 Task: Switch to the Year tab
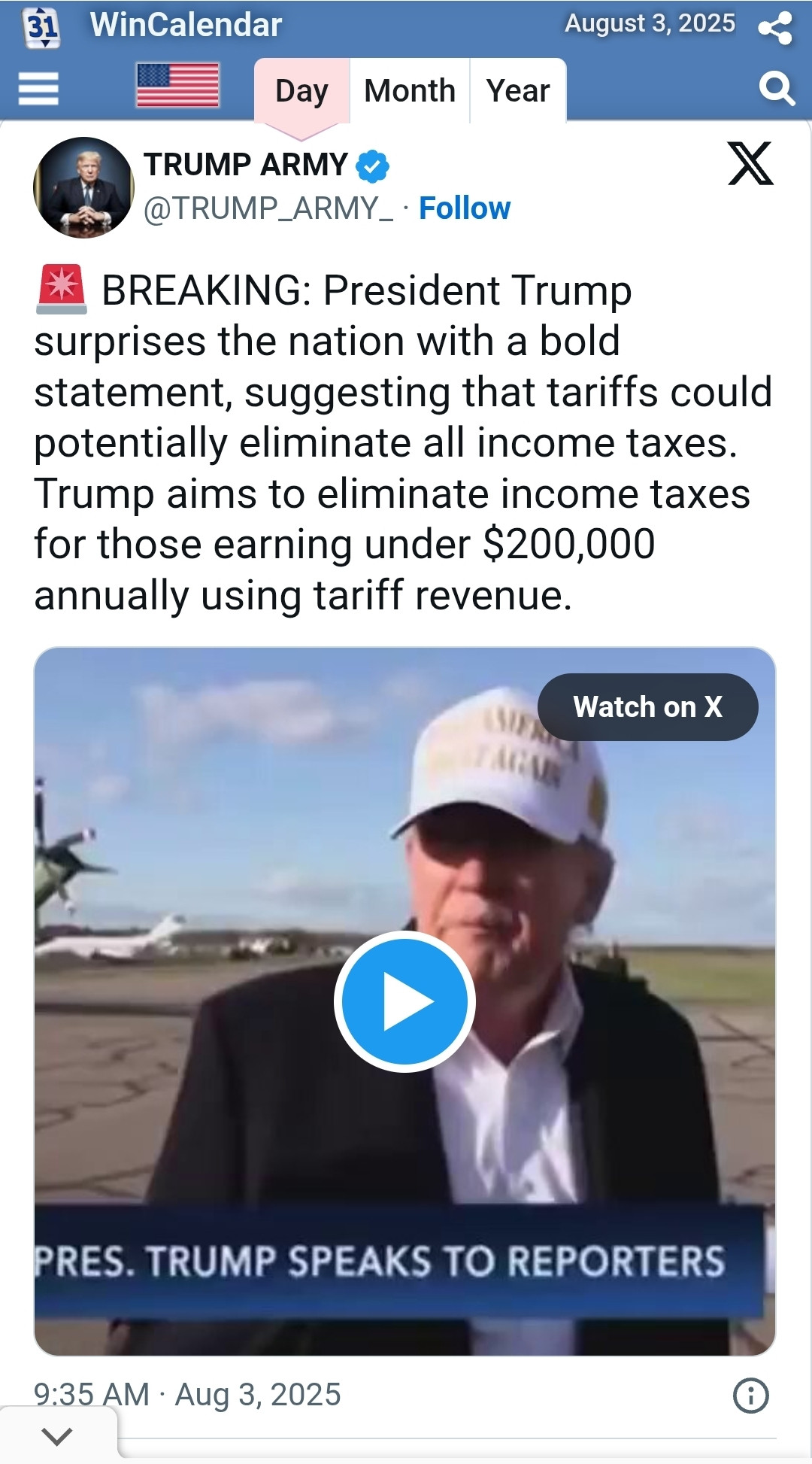click(518, 91)
